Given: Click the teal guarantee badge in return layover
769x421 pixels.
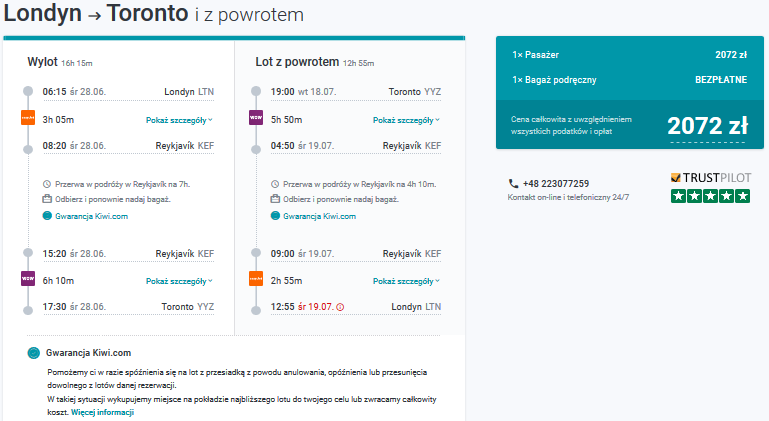Looking at the screenshot, I should (x=275, y=215).
